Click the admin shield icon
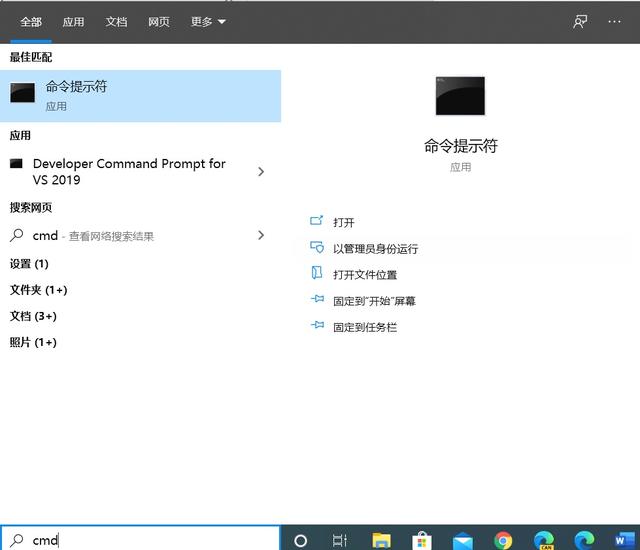Image resolution: width=640 pixels, height=550 pixels. point(317,247)
